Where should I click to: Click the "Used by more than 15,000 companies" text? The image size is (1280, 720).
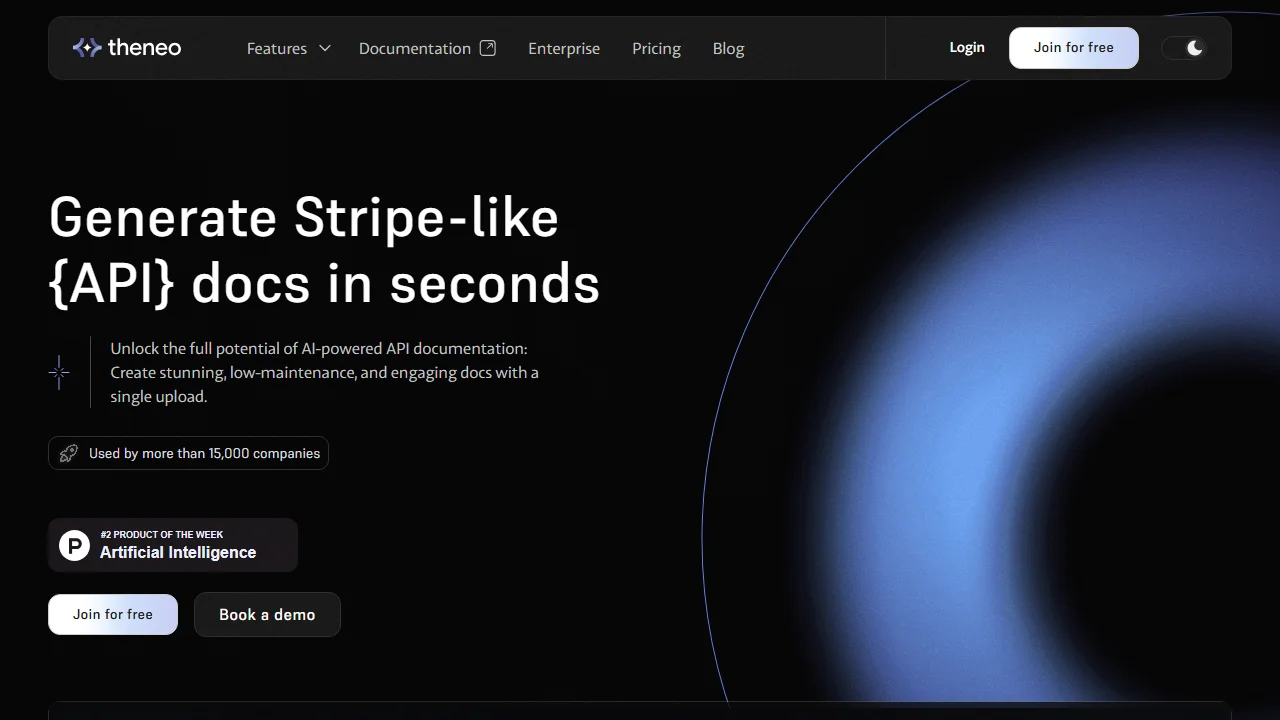click(204, 453)
